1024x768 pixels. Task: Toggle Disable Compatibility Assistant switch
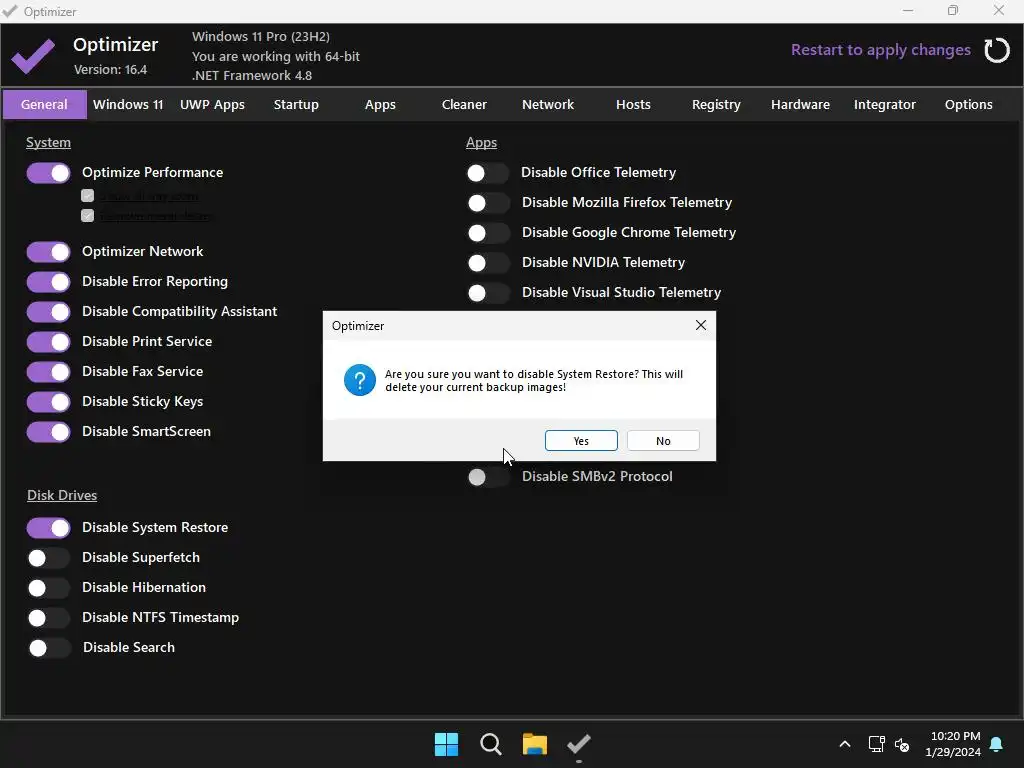[48, 312]
